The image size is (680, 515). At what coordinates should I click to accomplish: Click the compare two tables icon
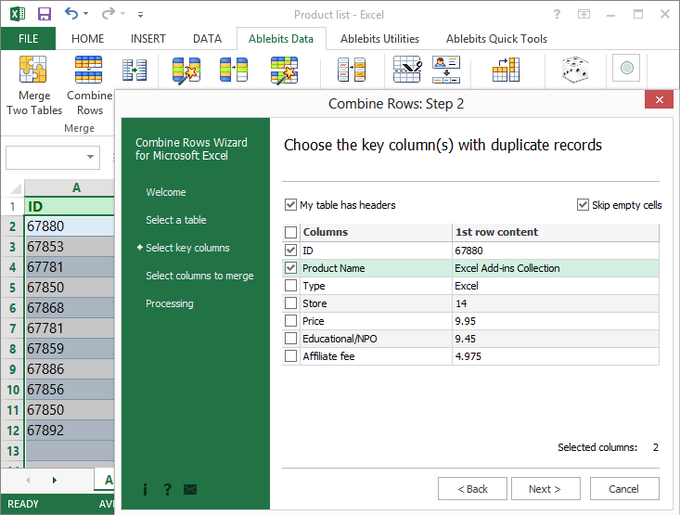[234, 70]
